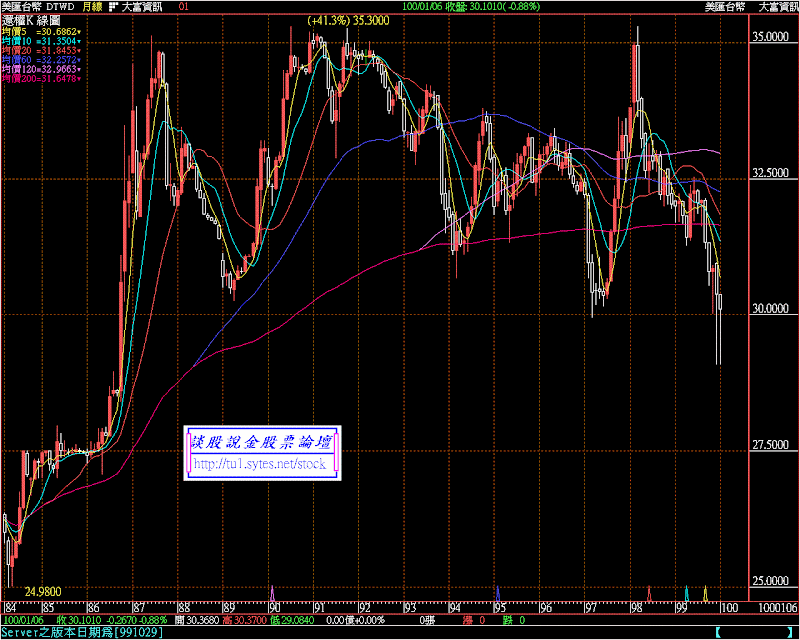This screenshot has height=640, width=800.
Task: Click the (+41.3%) 35.3000 high price label
Action: 348,20
